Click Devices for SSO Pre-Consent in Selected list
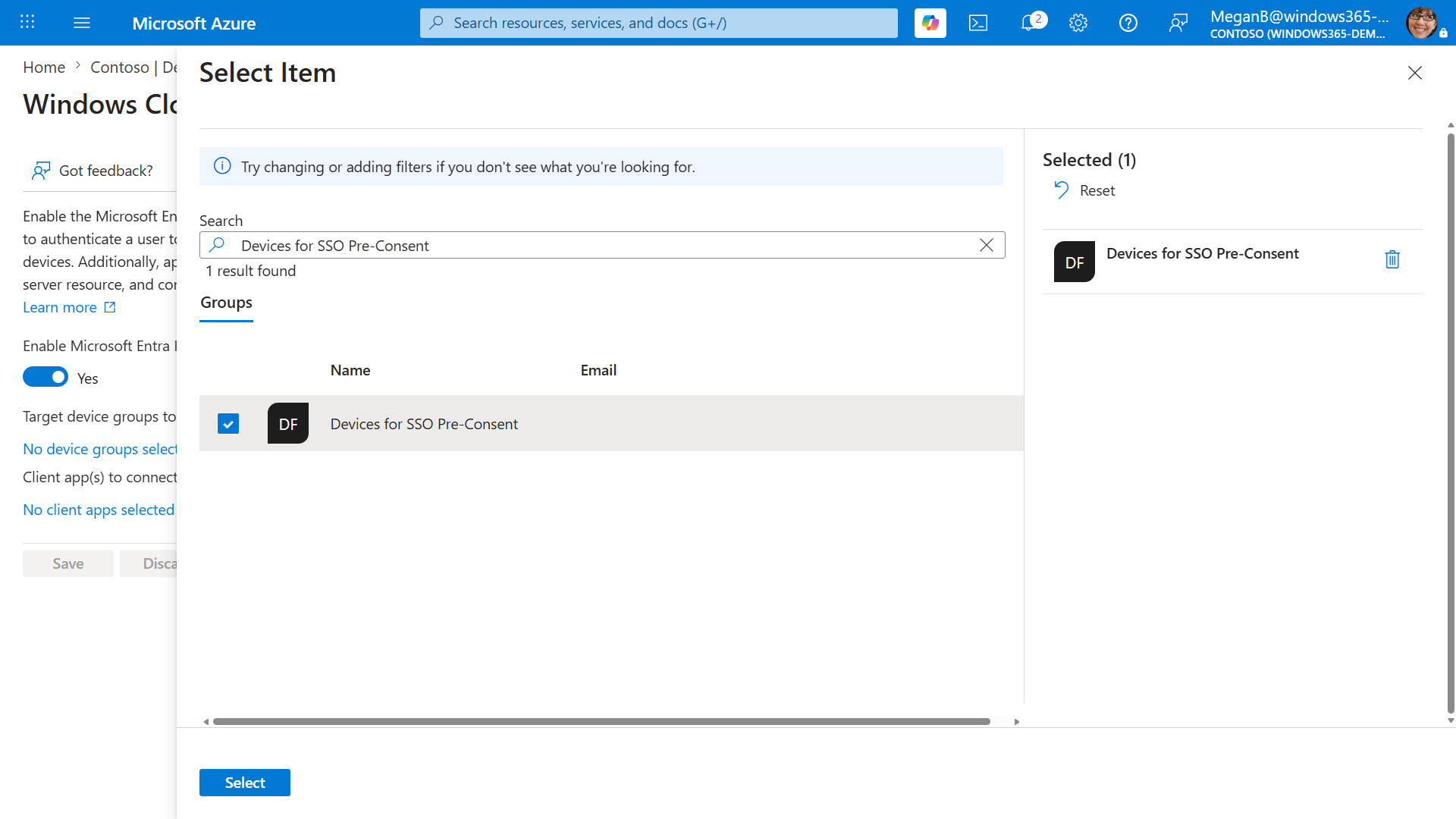1456x819 pixels. click(x=1203, y=253)
